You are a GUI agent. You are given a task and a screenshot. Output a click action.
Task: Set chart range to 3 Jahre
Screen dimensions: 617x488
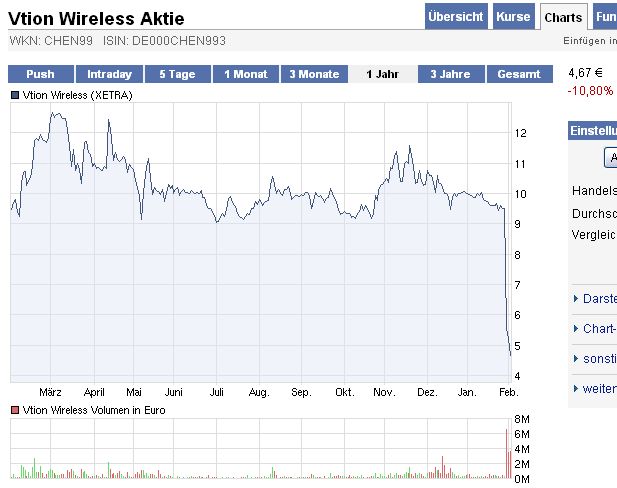tap(451, 74)
